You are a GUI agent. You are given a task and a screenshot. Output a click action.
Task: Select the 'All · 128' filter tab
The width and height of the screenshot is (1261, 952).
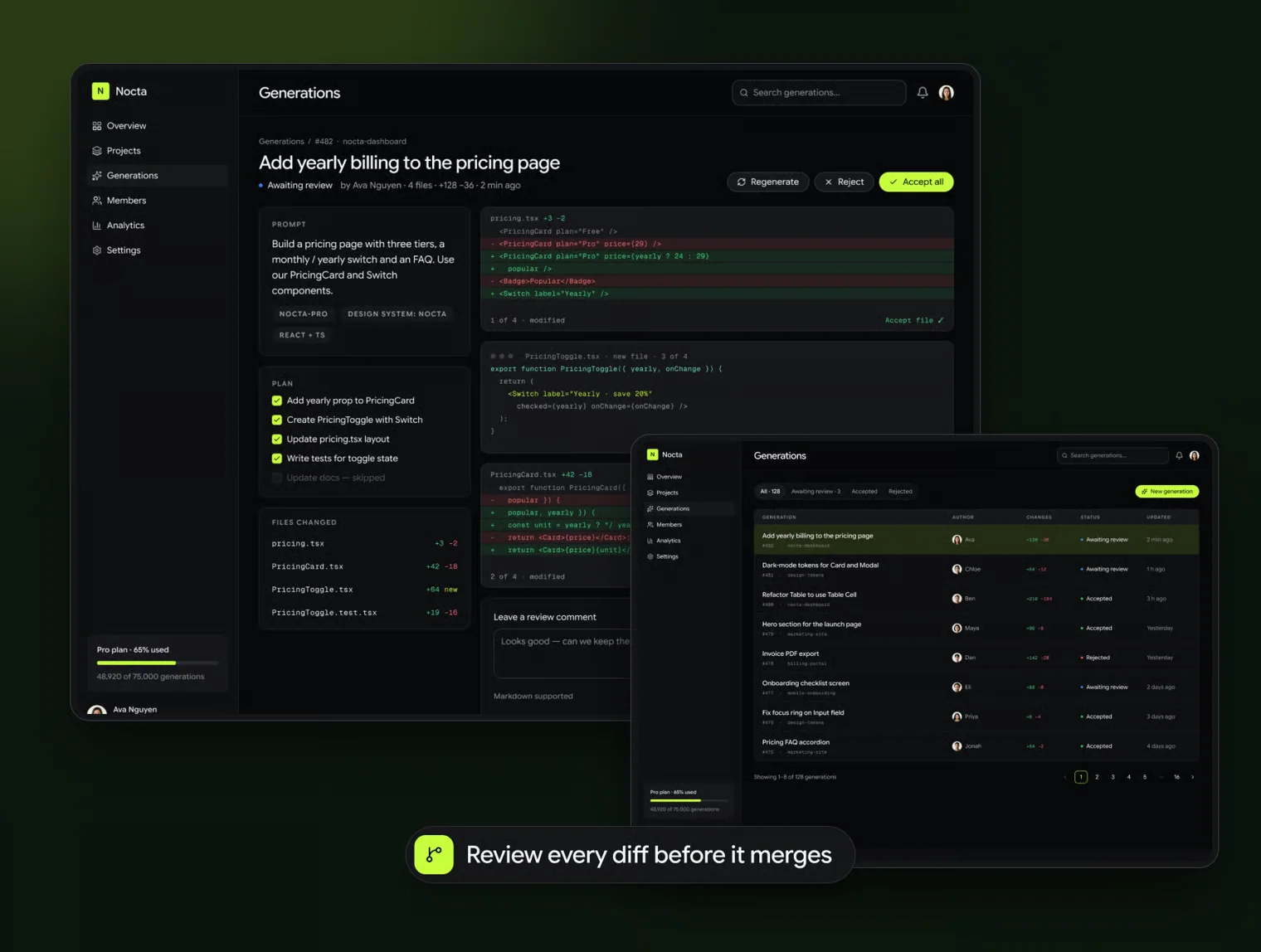pyautogui.click(x=770, y=492)
